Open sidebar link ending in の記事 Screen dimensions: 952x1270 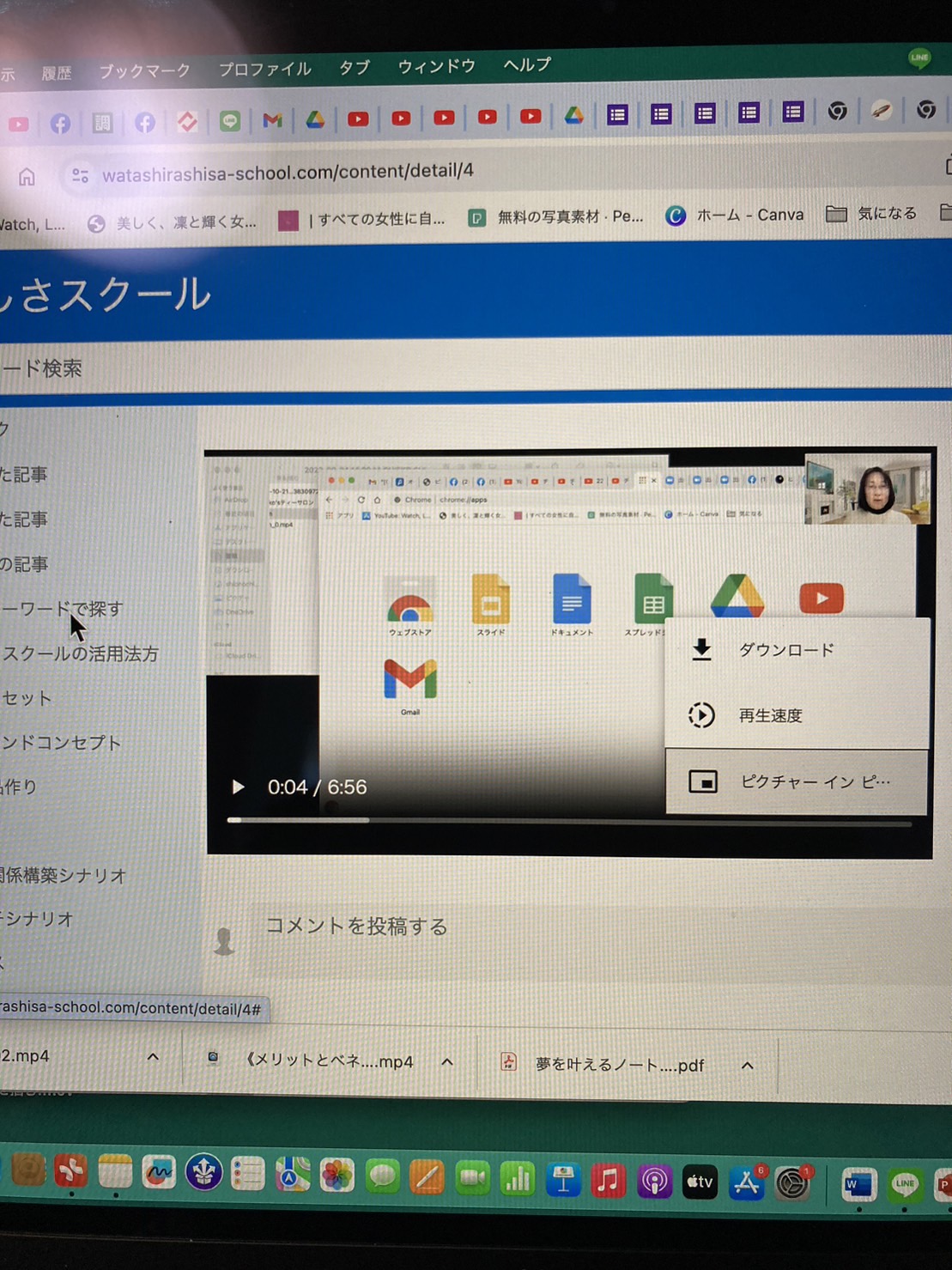tap(24, 564)
